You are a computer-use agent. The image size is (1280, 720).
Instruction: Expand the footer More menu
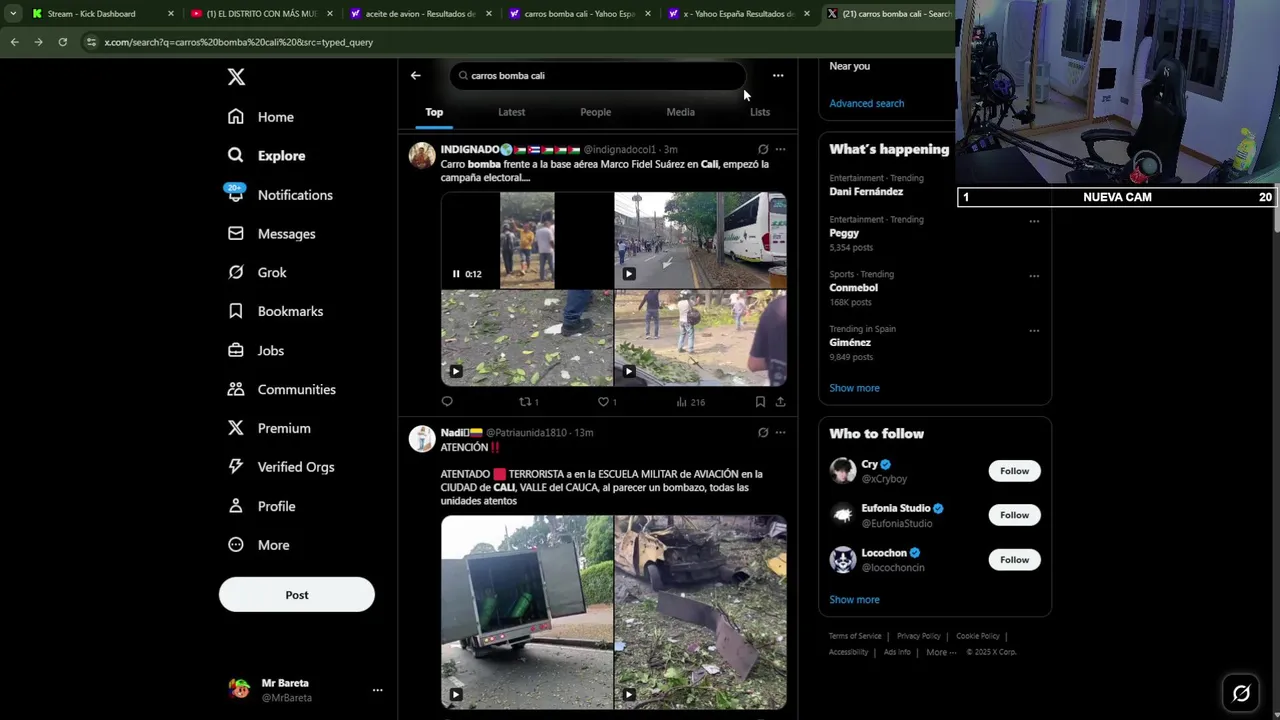coord(941,652)
